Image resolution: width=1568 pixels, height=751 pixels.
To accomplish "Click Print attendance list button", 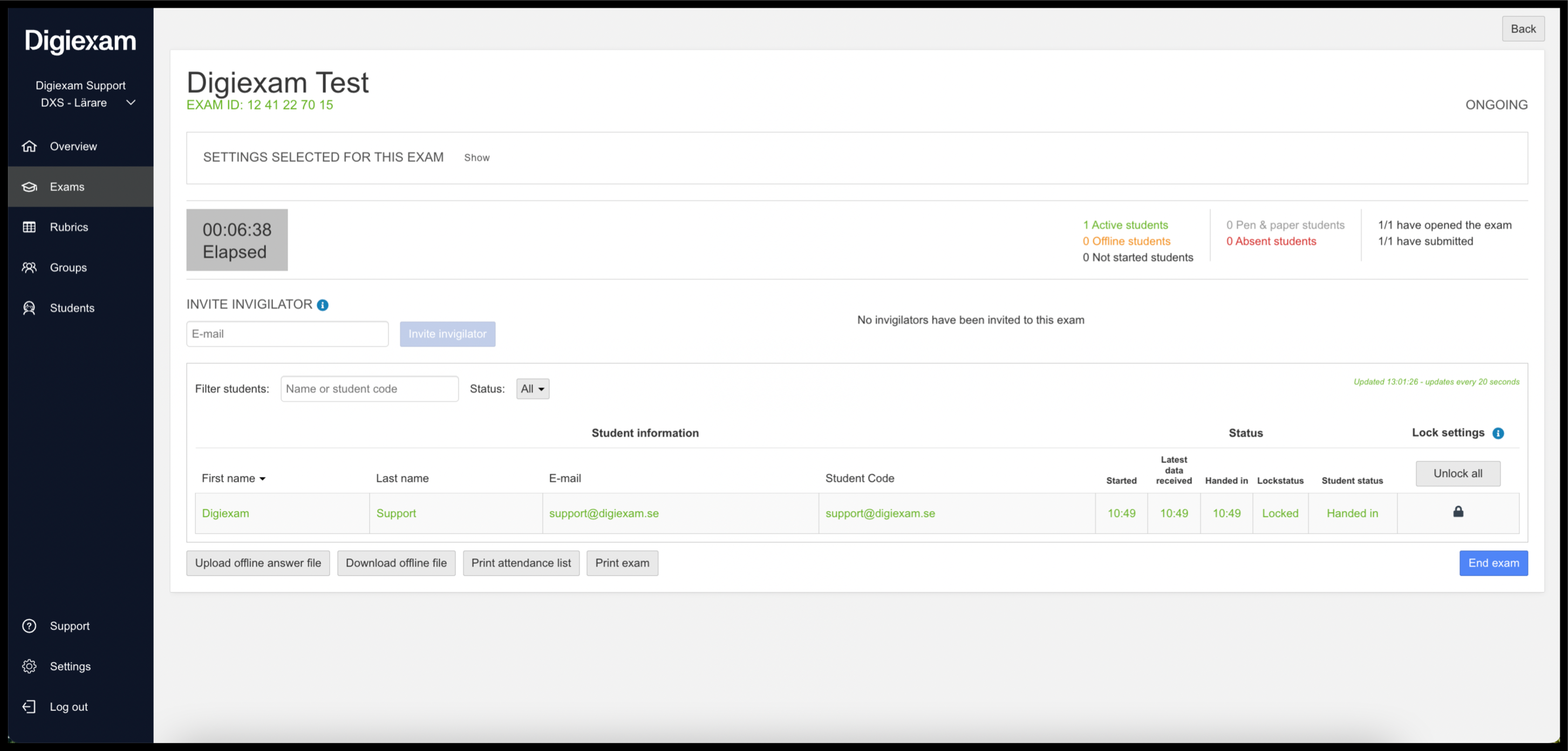I will tap(521, 563).
